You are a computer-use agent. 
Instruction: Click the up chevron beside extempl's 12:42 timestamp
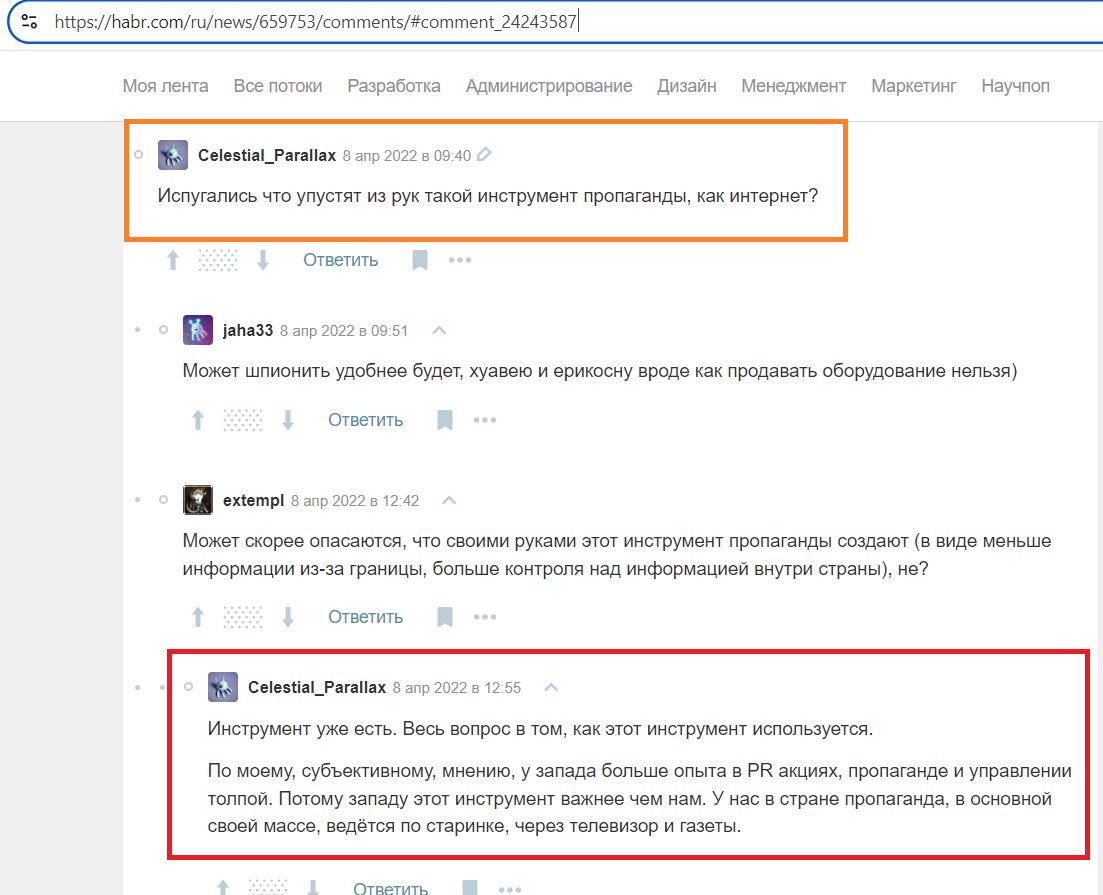[x=450, y=500]
